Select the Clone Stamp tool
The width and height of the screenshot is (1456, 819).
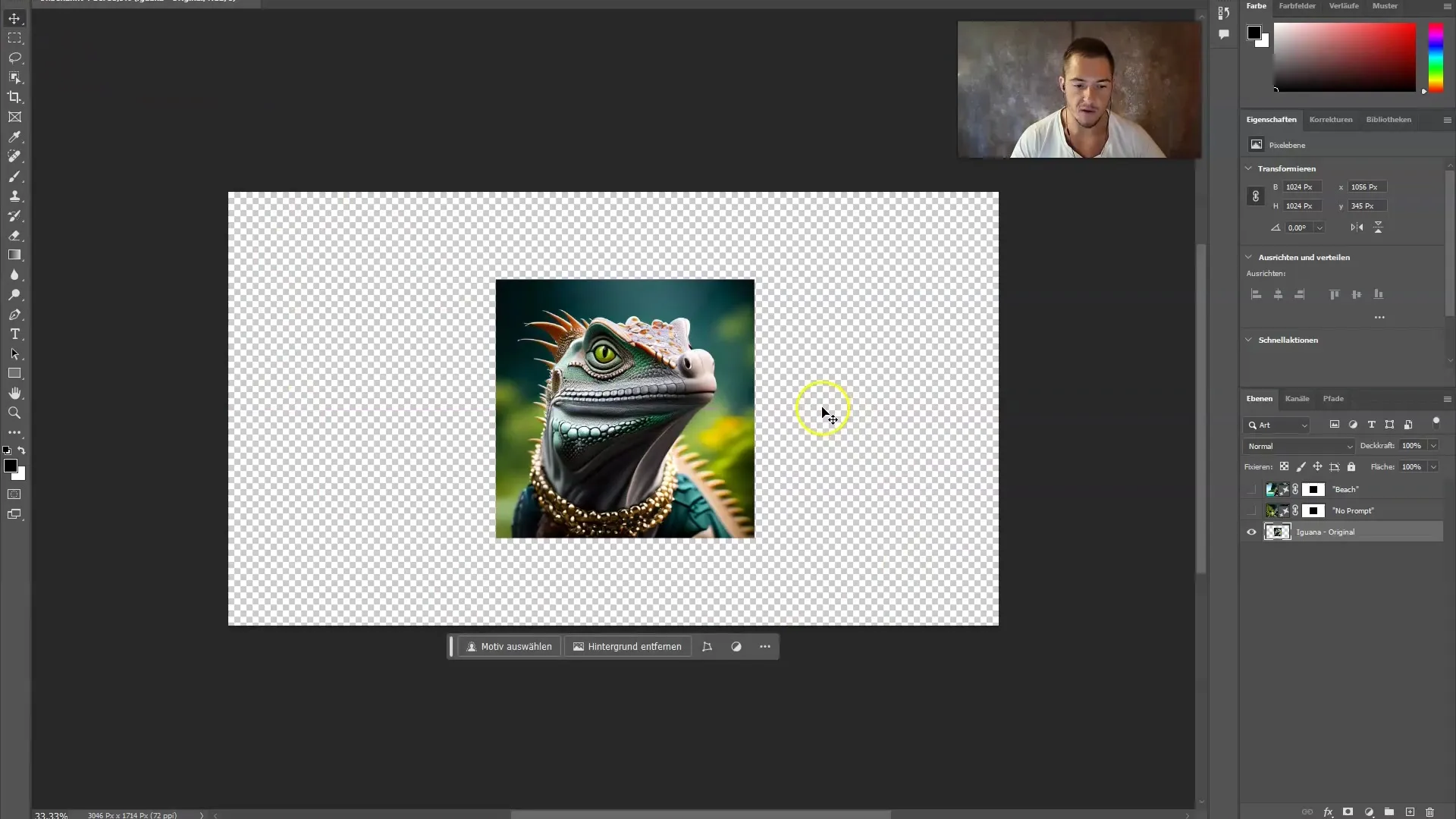14,196
